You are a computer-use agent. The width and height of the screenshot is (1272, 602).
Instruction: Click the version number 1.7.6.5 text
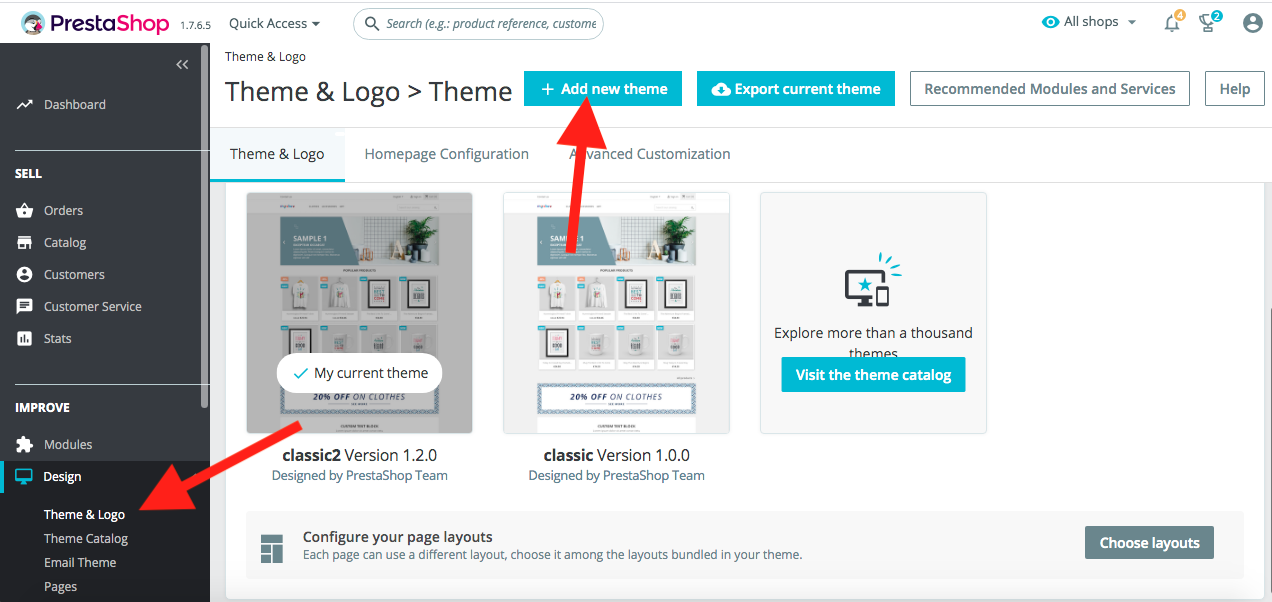pyautogui.click(x=196, y=24)
